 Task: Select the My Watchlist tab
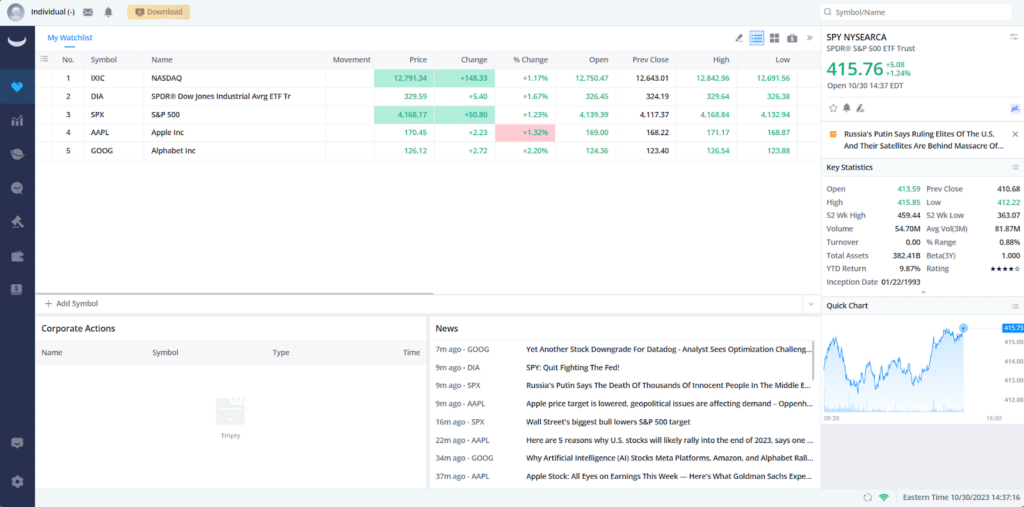tap(70, 38)
